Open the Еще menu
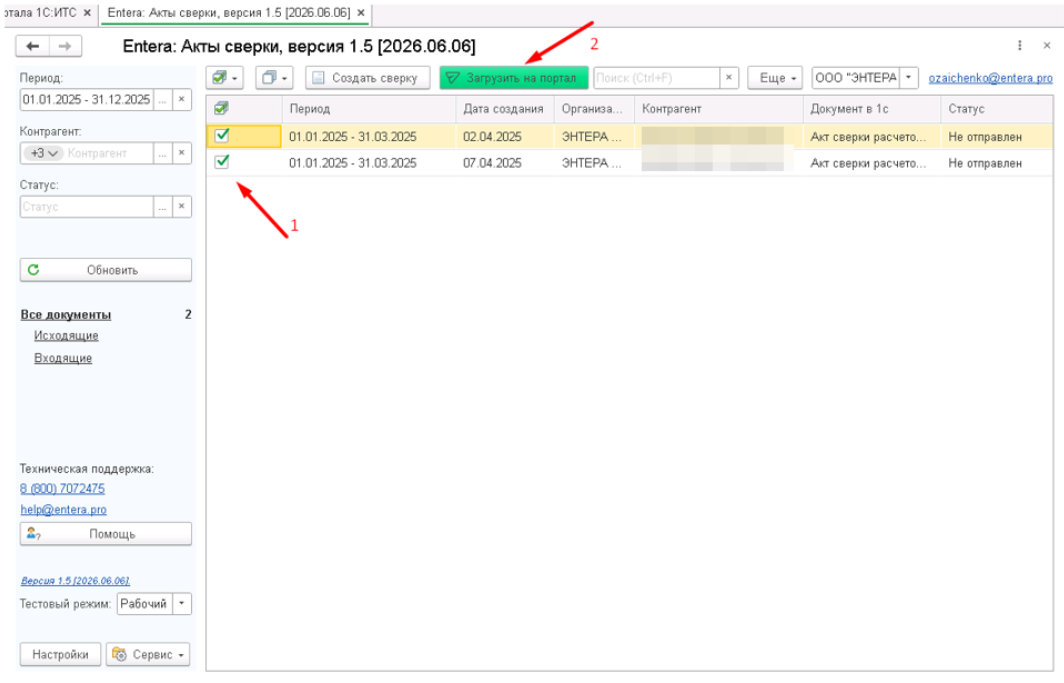The image size is (1064, 683). (x=775, y=78)
